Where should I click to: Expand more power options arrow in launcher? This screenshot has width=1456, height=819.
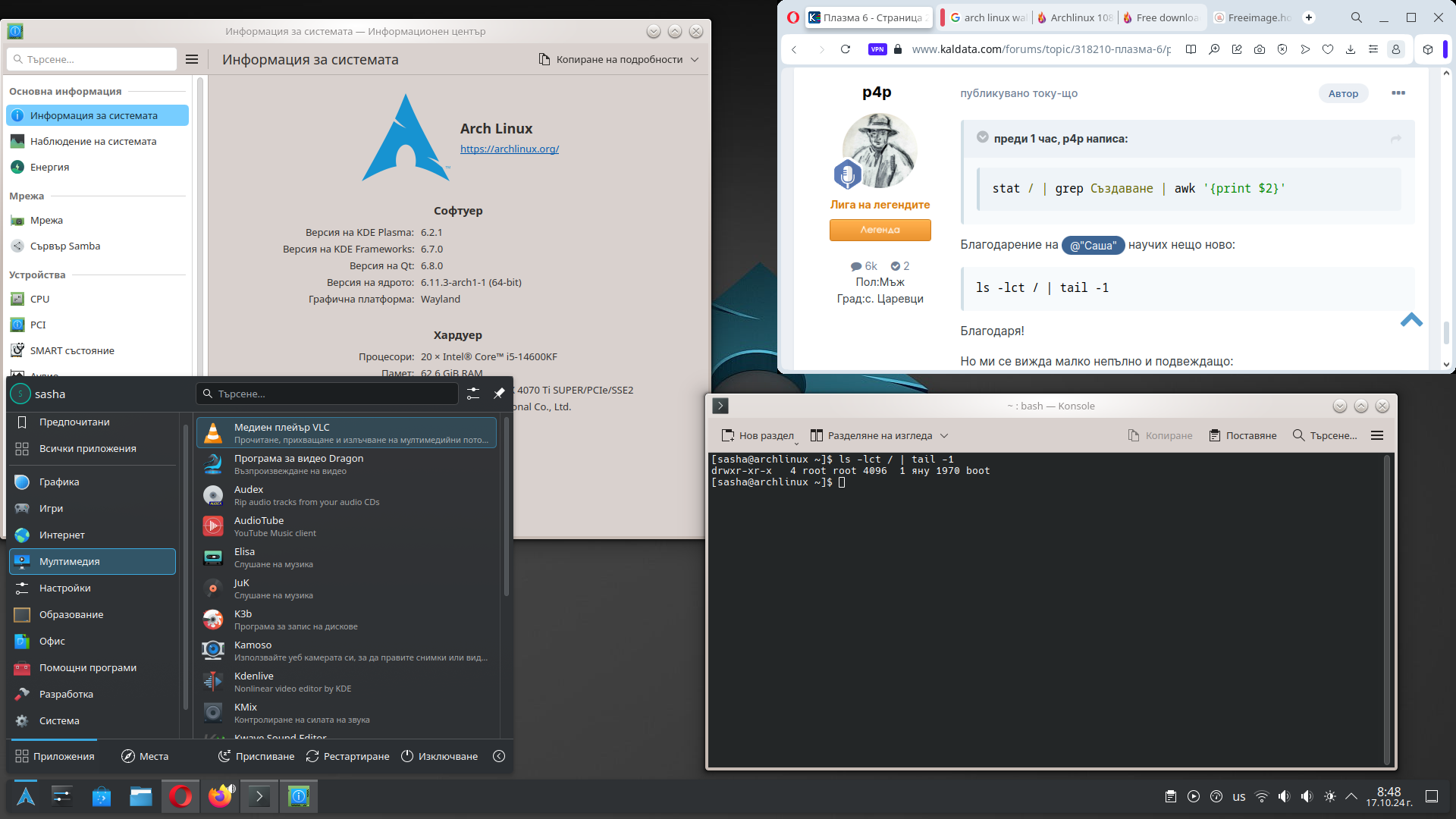[x=499, y=756]
